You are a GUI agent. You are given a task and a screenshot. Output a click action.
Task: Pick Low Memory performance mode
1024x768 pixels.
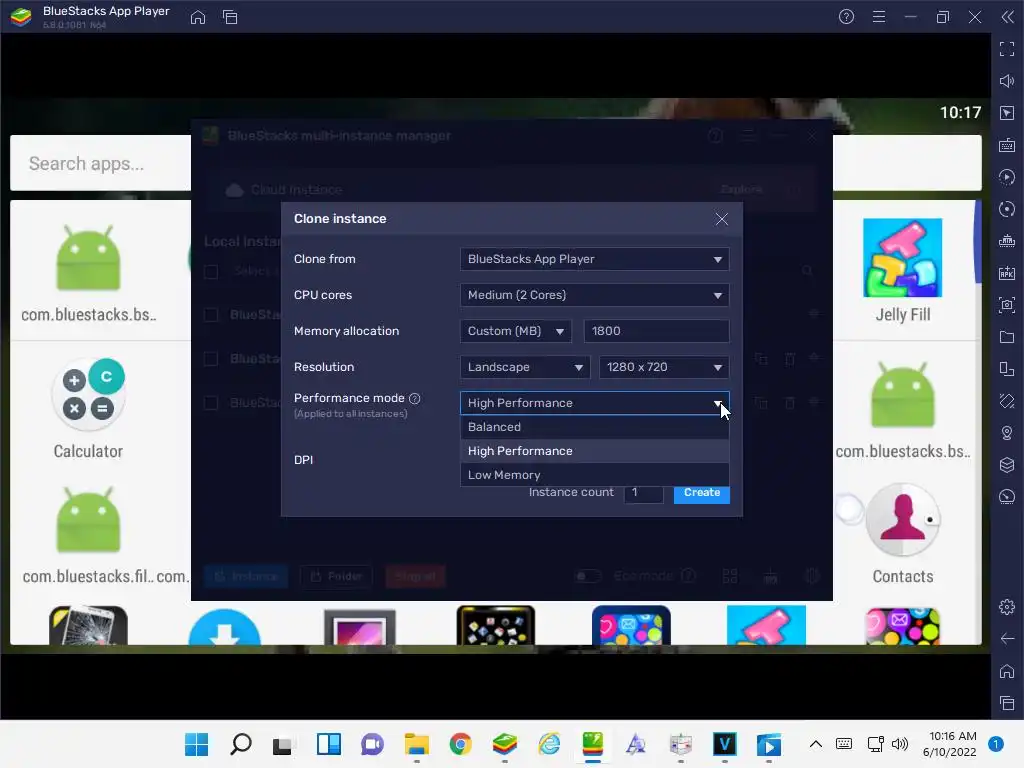594,475
